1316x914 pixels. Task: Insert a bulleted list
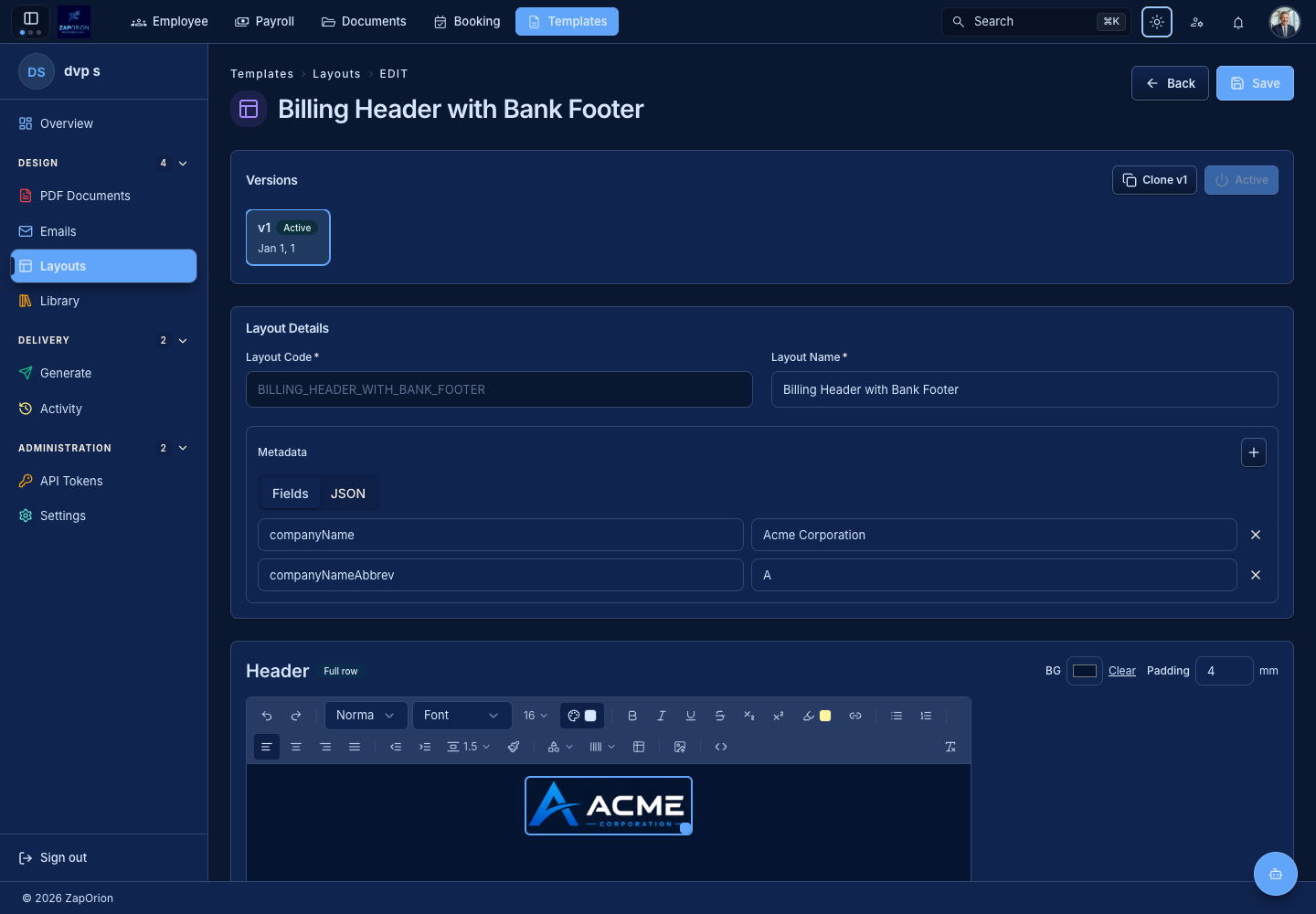click(x=897, y=716)
